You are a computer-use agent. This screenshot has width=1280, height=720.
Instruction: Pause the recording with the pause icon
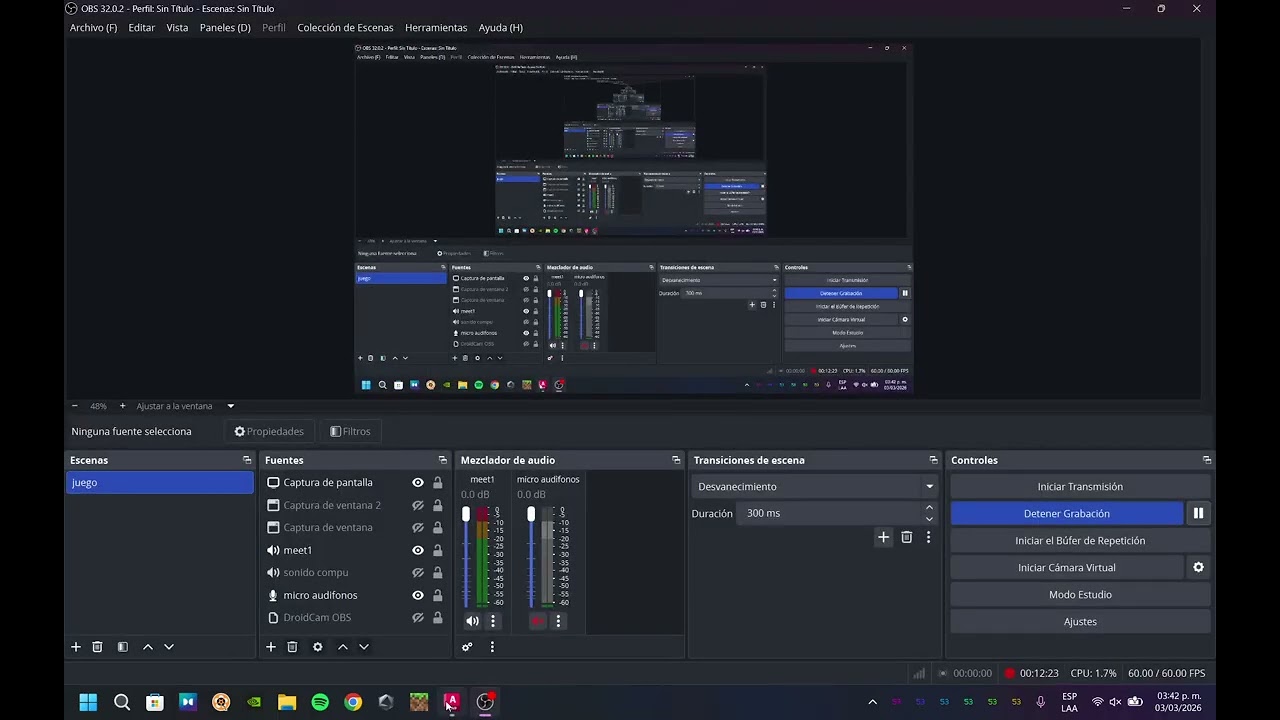[x=1198, y=513]
